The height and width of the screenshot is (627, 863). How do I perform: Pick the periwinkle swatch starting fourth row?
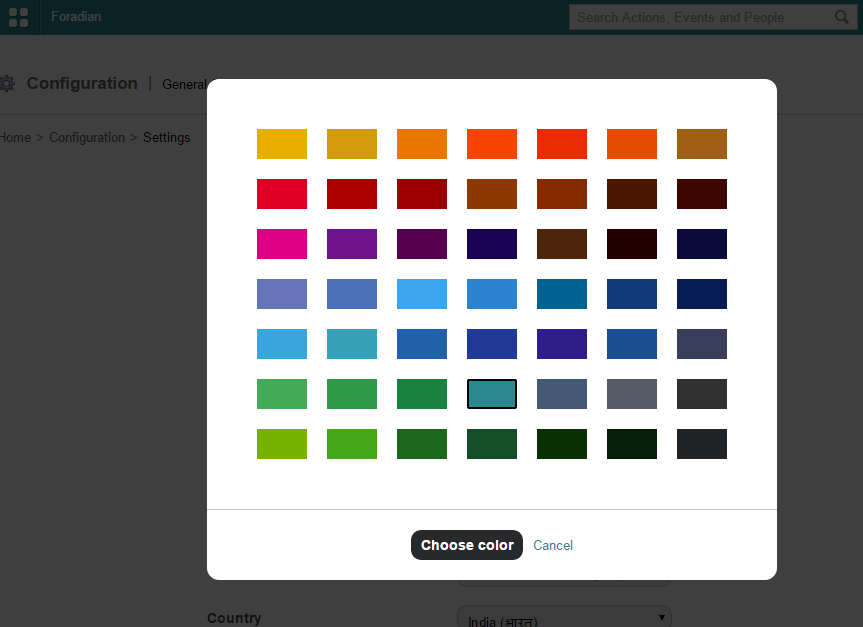[x=282, y=294]
